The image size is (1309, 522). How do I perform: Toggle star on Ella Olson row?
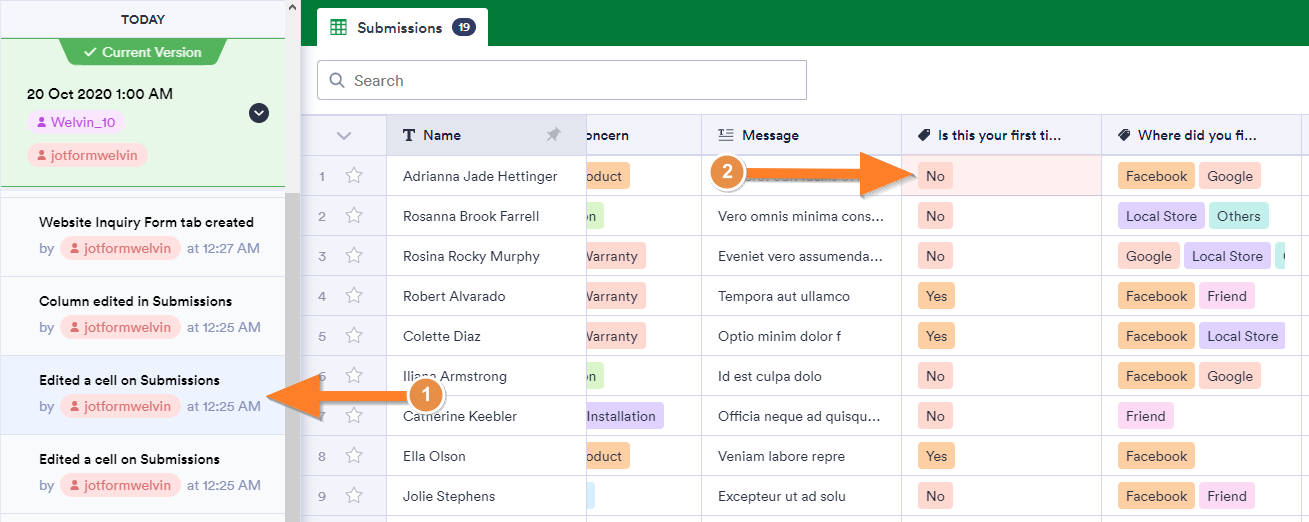coord(353,456)
